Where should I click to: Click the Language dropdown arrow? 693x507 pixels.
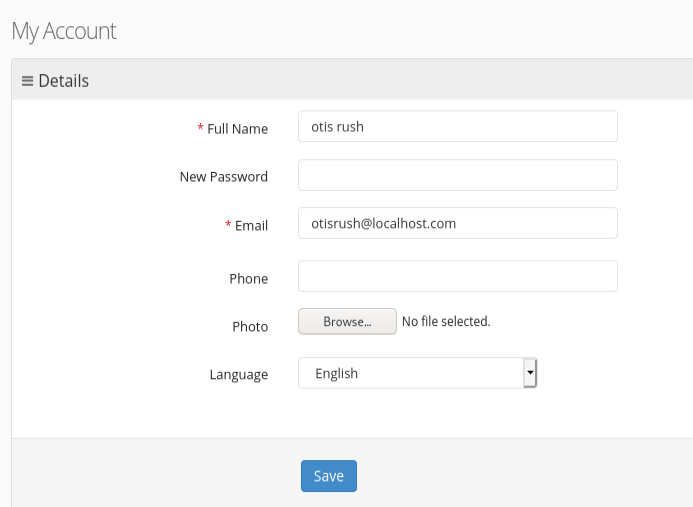530,373
